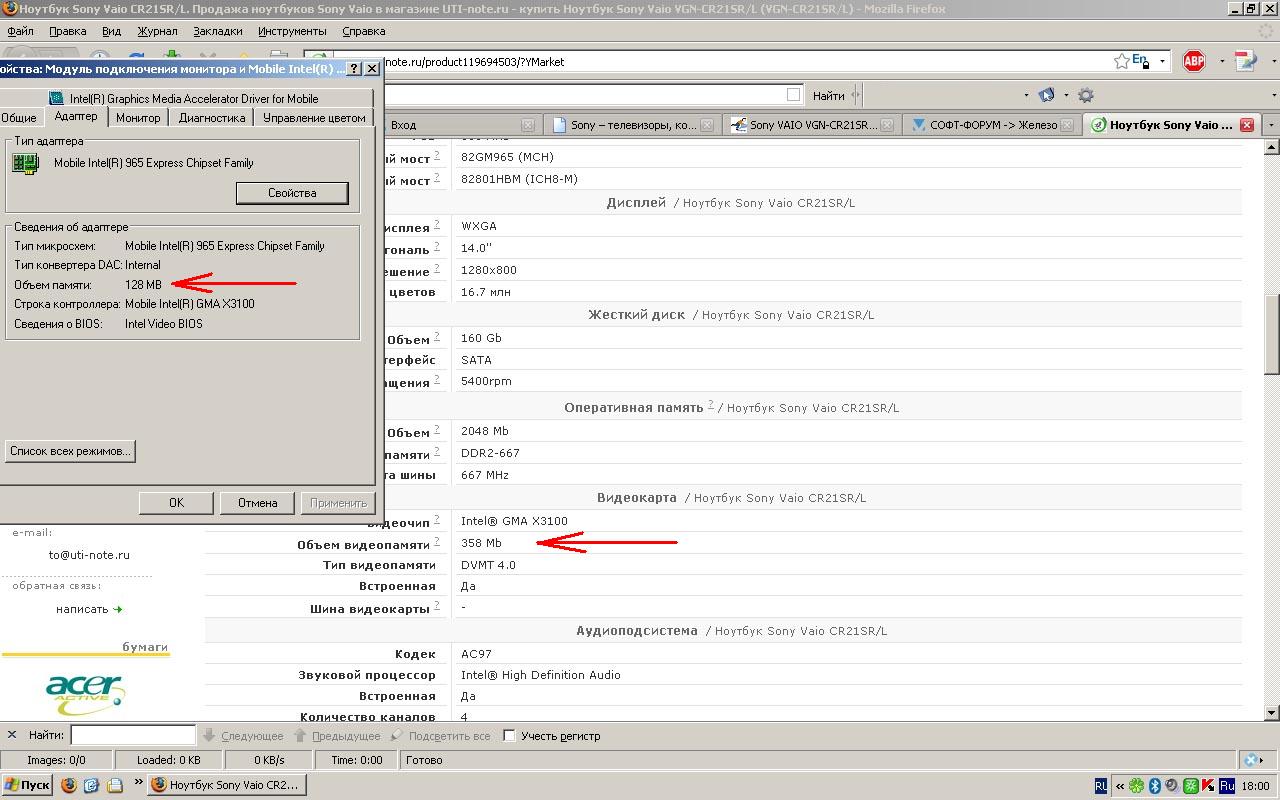Toggle the checkbox inside the search field
The width and height of the screenshot is (1280, 800).
click(x=793, y=95)
